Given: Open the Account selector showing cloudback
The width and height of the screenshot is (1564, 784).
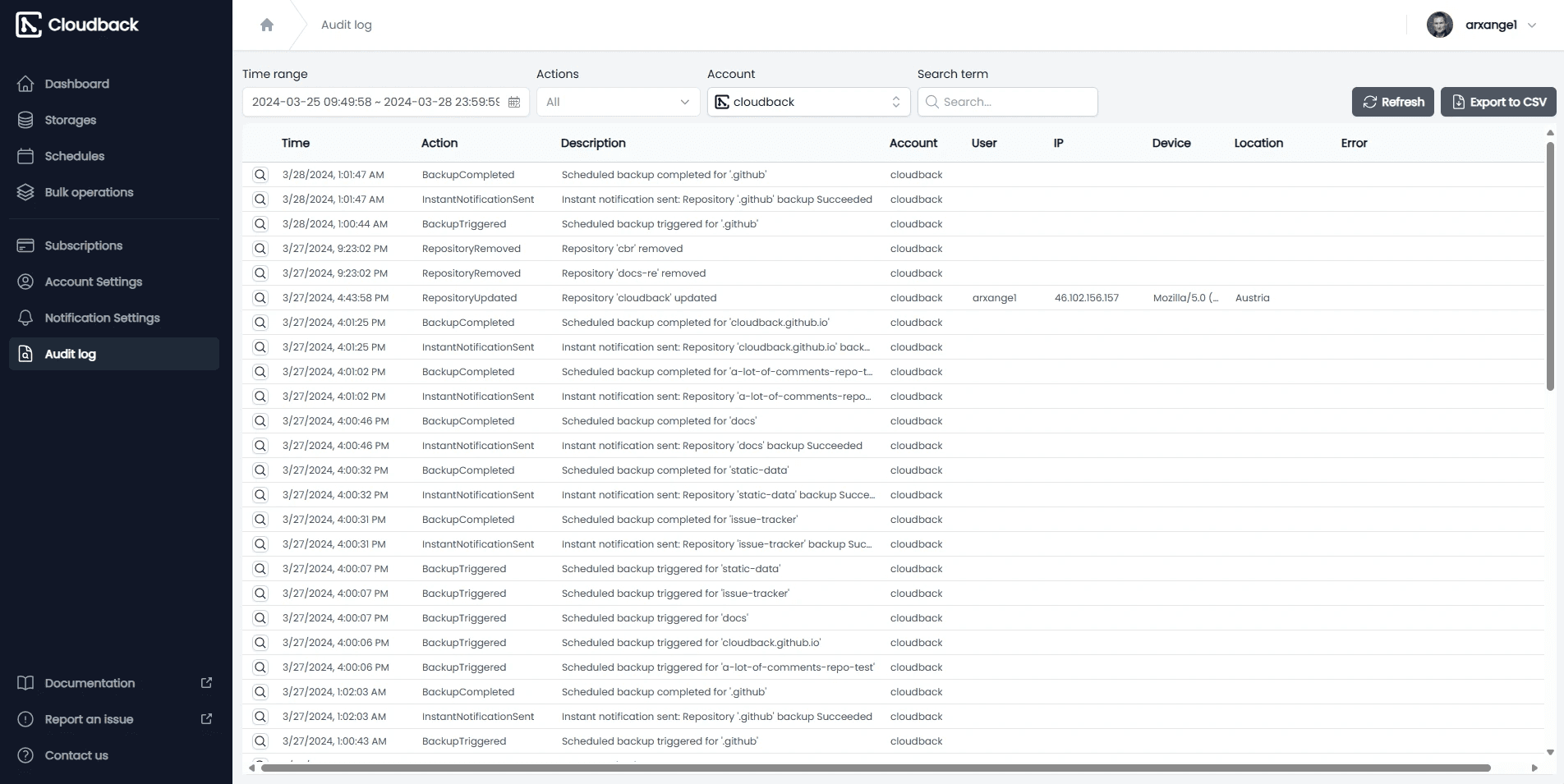Looking at the screenshot, I should [808, 102].
